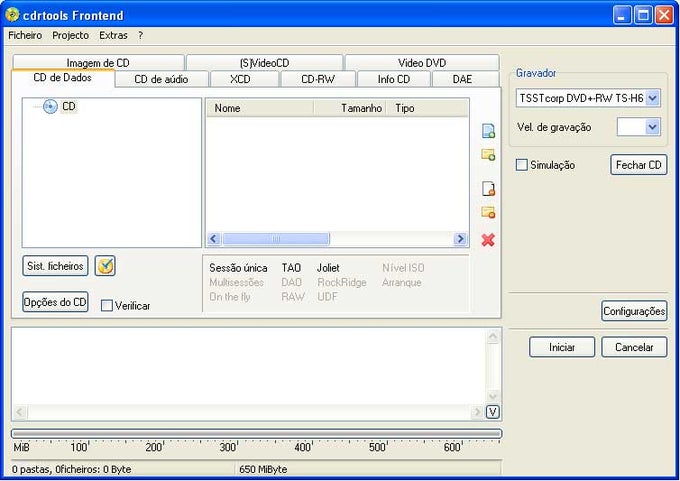Click the cdrtools Frontend title bar icon
This screenshot has height=481, width=680.
(12, 15)
